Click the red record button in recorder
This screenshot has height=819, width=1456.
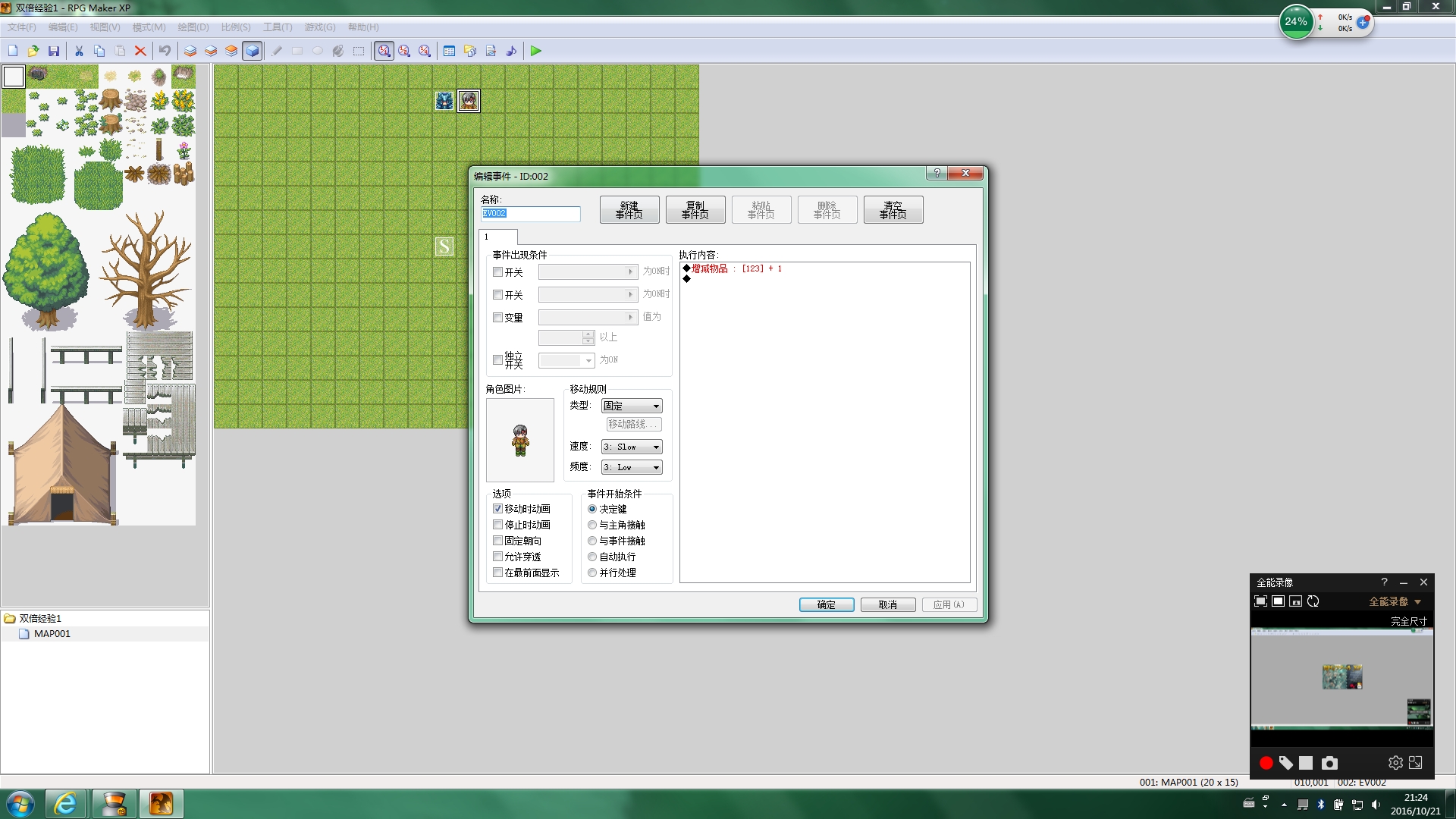click(1266, 763)
